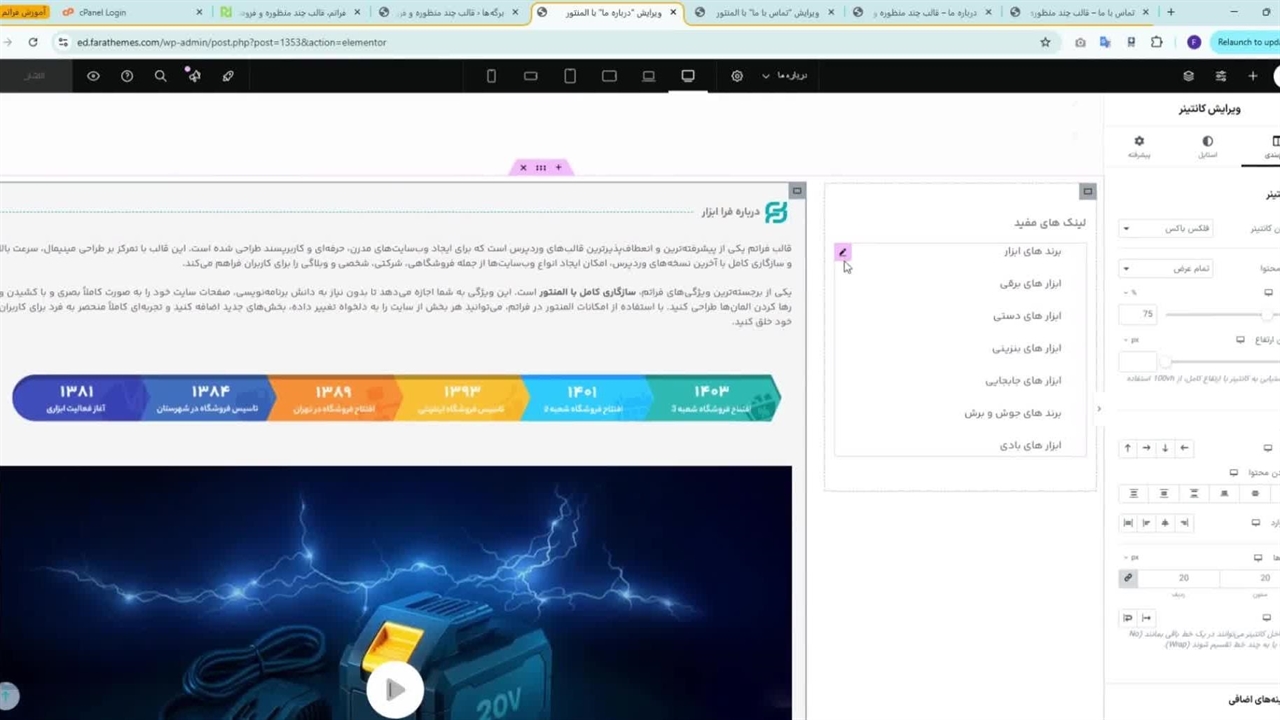This screenshot has height=720, width=1280.
Task: Toggle linked gap values chain icon
Action: click(x=1128, y=578)
